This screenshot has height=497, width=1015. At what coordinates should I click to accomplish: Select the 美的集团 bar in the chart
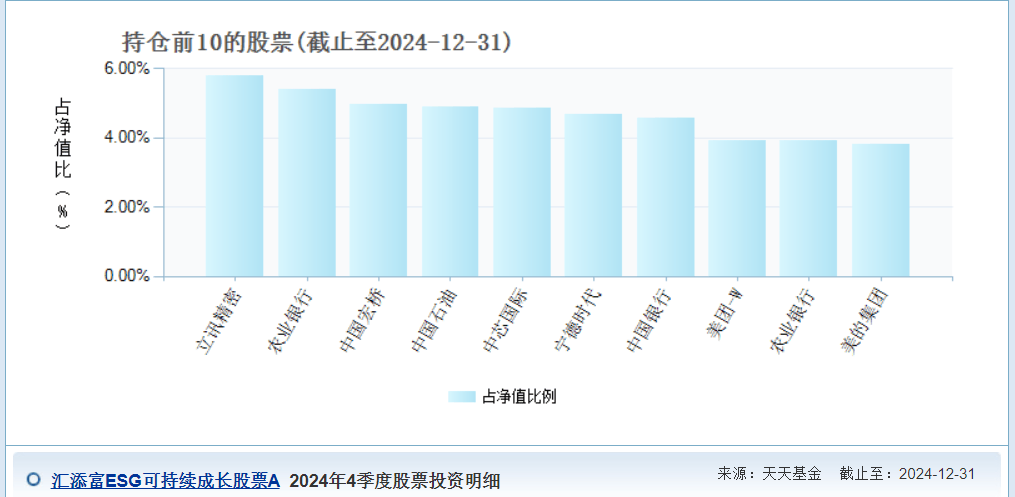pyautogui.click(x=880, y=210)
